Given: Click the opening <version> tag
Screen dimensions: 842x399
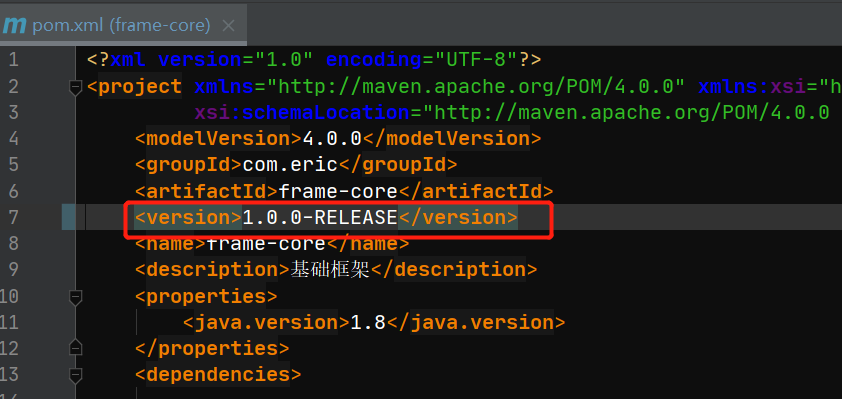Looking at the screenshot, I should coord(188,217).
